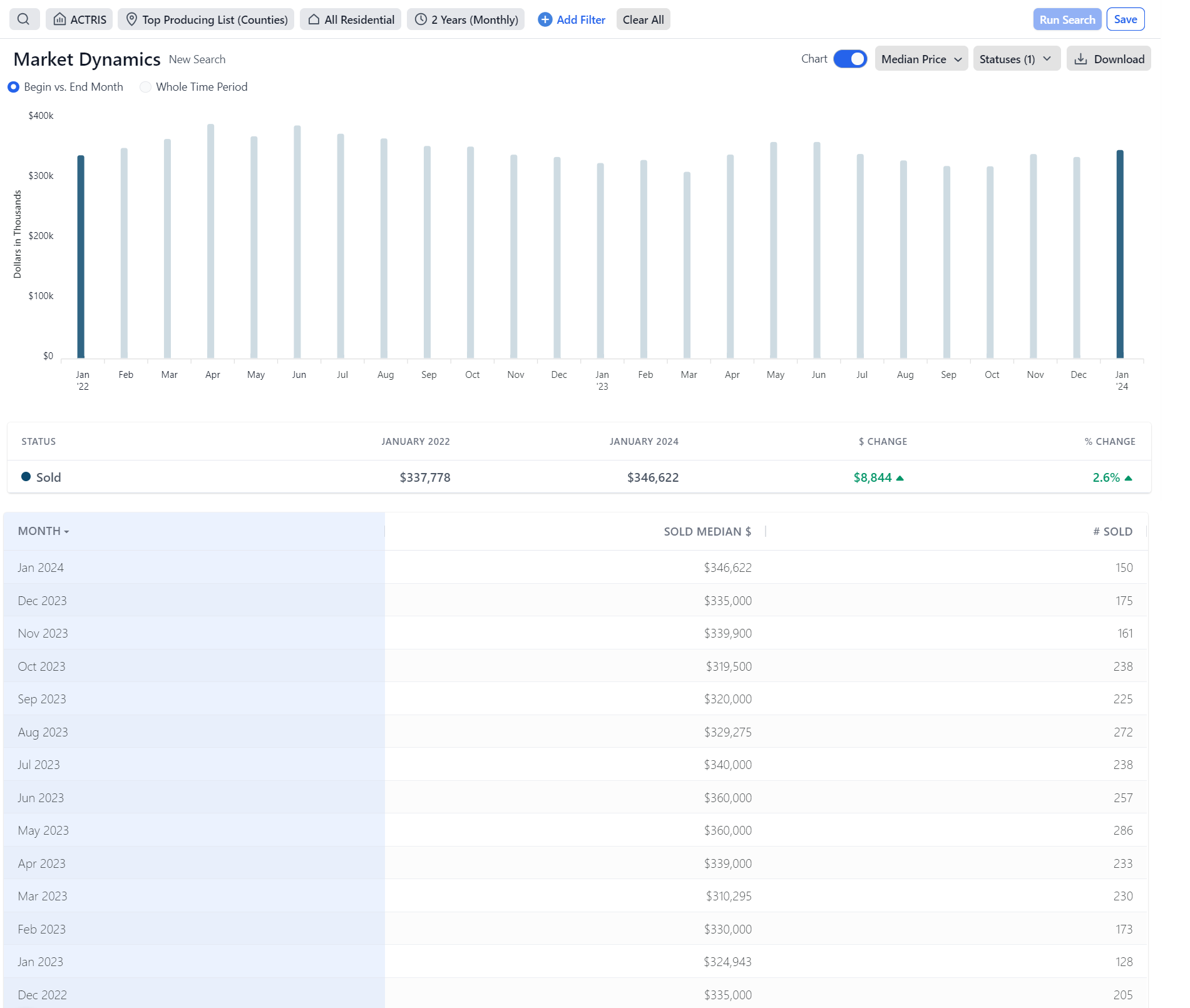Click the clock icon on 2 Years filter
Screen dimensions: 1190x1008
point(420,19)
